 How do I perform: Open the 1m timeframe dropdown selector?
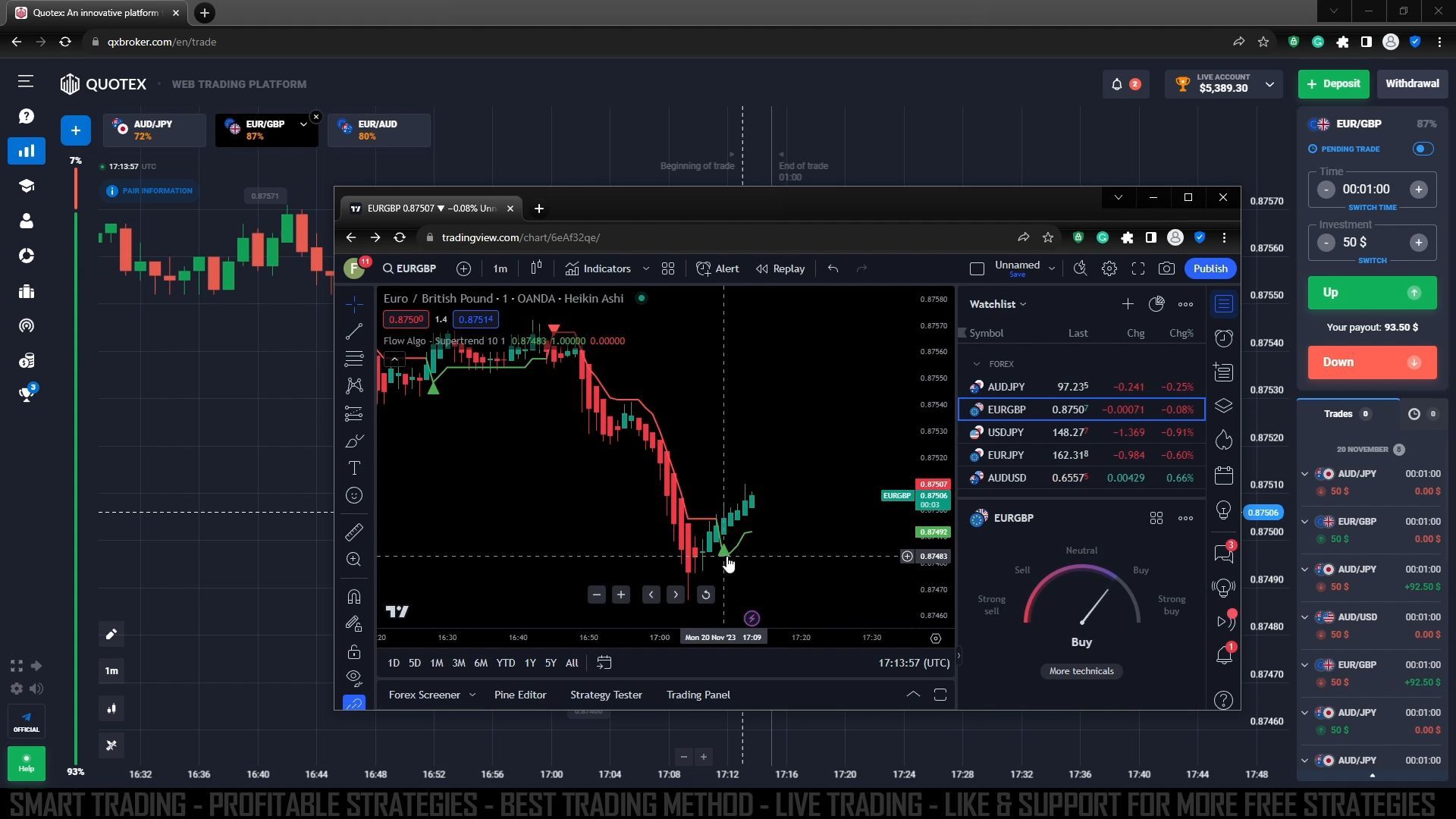(498, 268)
